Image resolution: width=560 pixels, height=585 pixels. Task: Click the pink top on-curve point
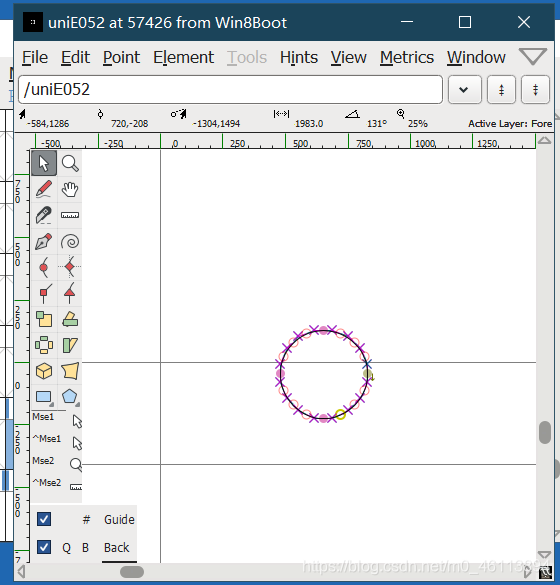click(323, 330)
